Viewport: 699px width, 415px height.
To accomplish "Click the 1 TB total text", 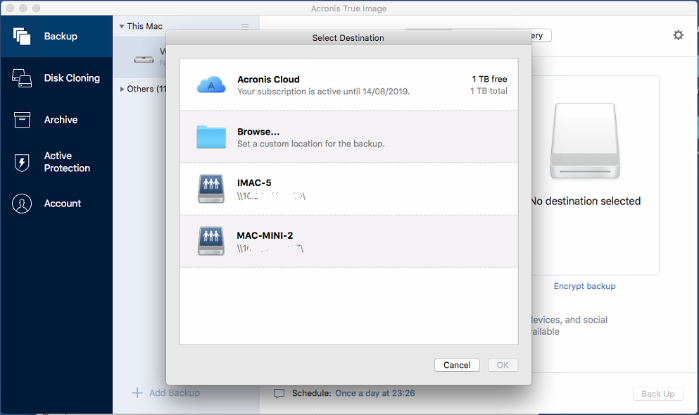I will tap(489, 91).
